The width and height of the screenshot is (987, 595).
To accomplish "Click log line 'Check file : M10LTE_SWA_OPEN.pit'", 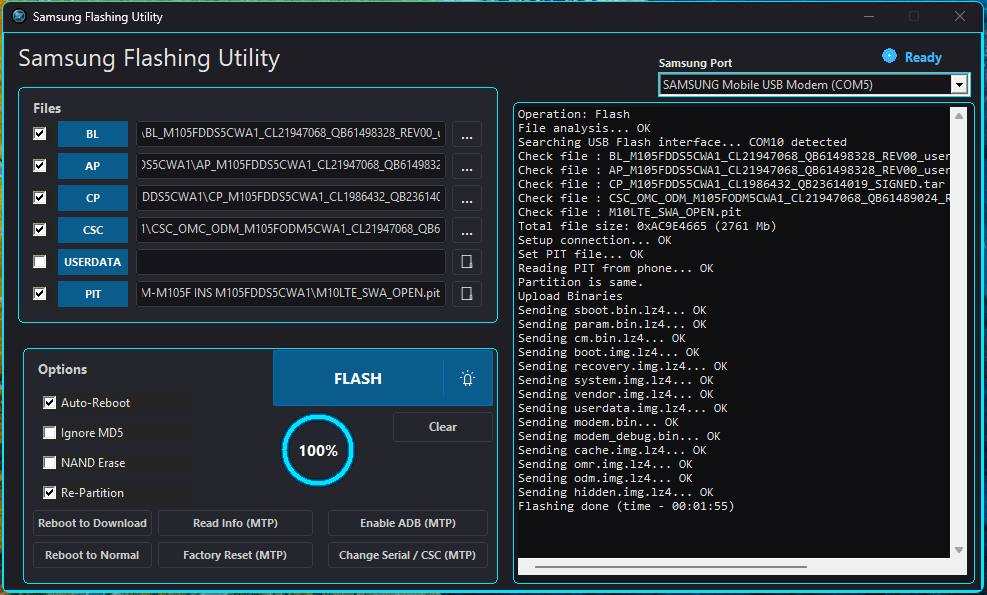I will click(x=629, y=212).
